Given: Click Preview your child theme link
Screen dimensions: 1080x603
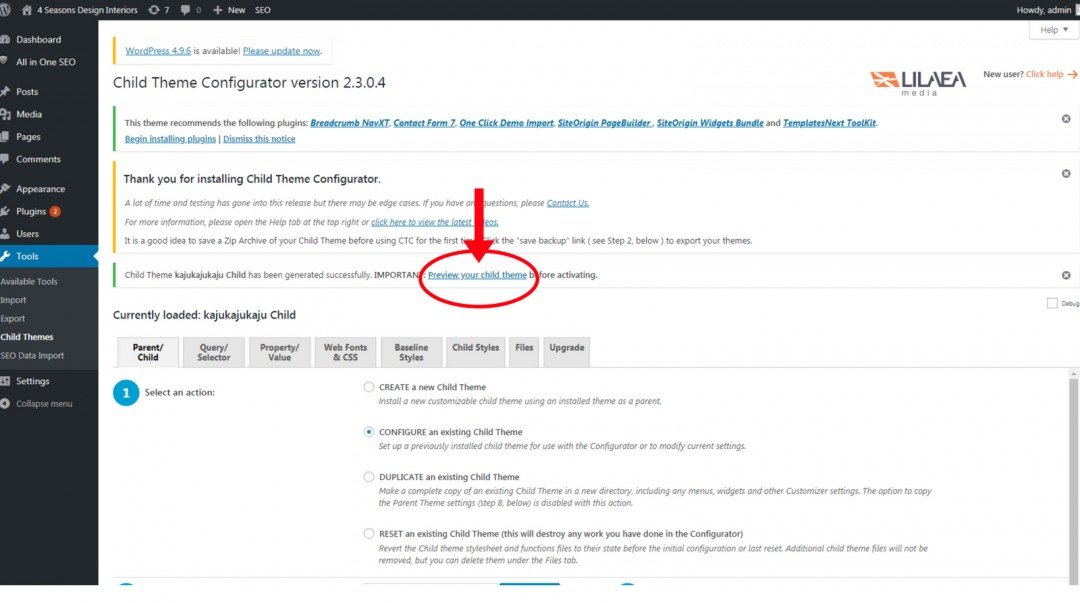Looking at the screenshot, I should pyautogui.click(x=477, y=274).
